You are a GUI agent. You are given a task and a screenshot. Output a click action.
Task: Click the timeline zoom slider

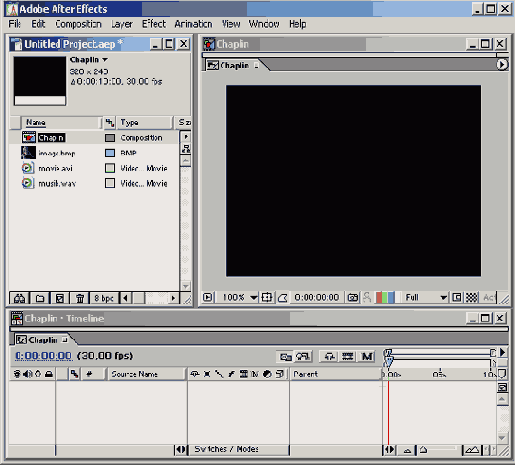click(x=439, y=450)
